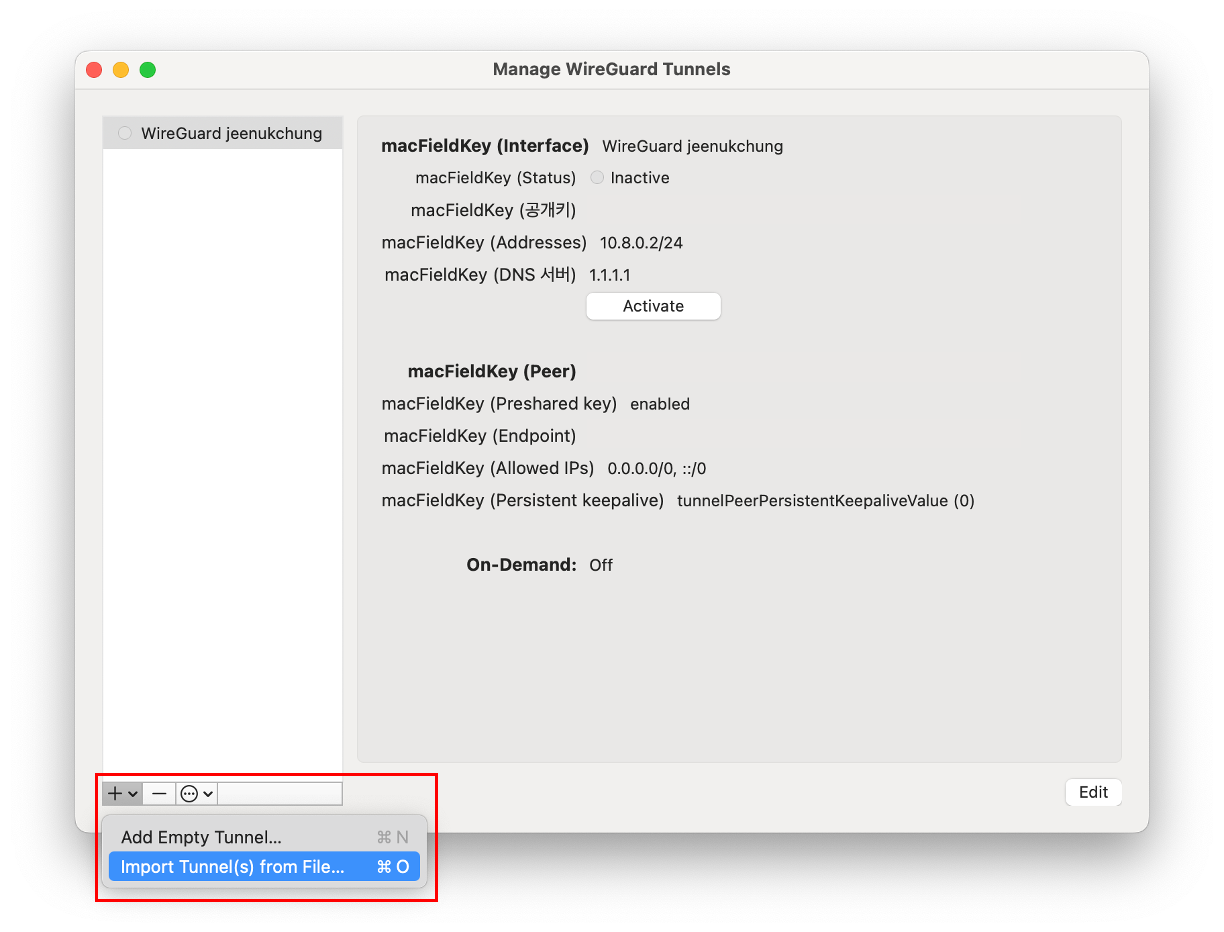Click the Activate button
The height and width of the screenshot is (932, 1224).
653,306
